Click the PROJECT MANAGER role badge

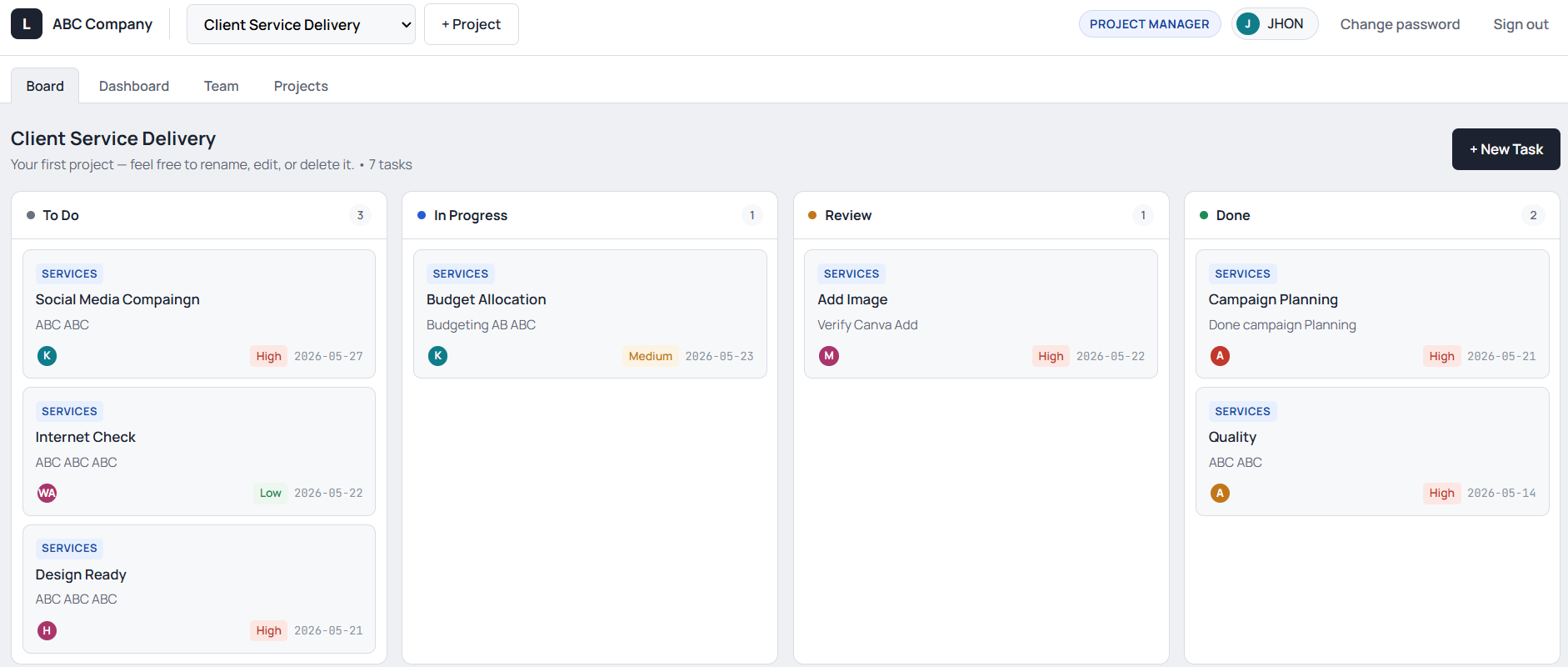coord(1150,24)
